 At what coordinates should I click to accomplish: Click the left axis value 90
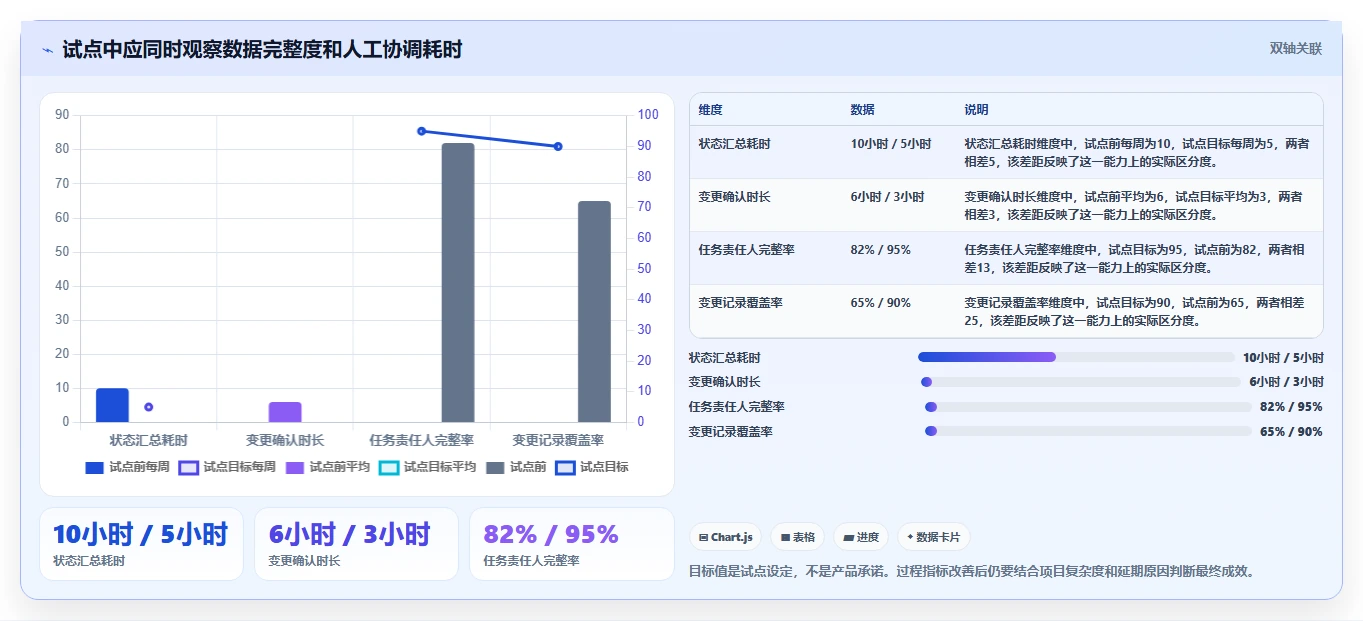(x=62, y=115)
